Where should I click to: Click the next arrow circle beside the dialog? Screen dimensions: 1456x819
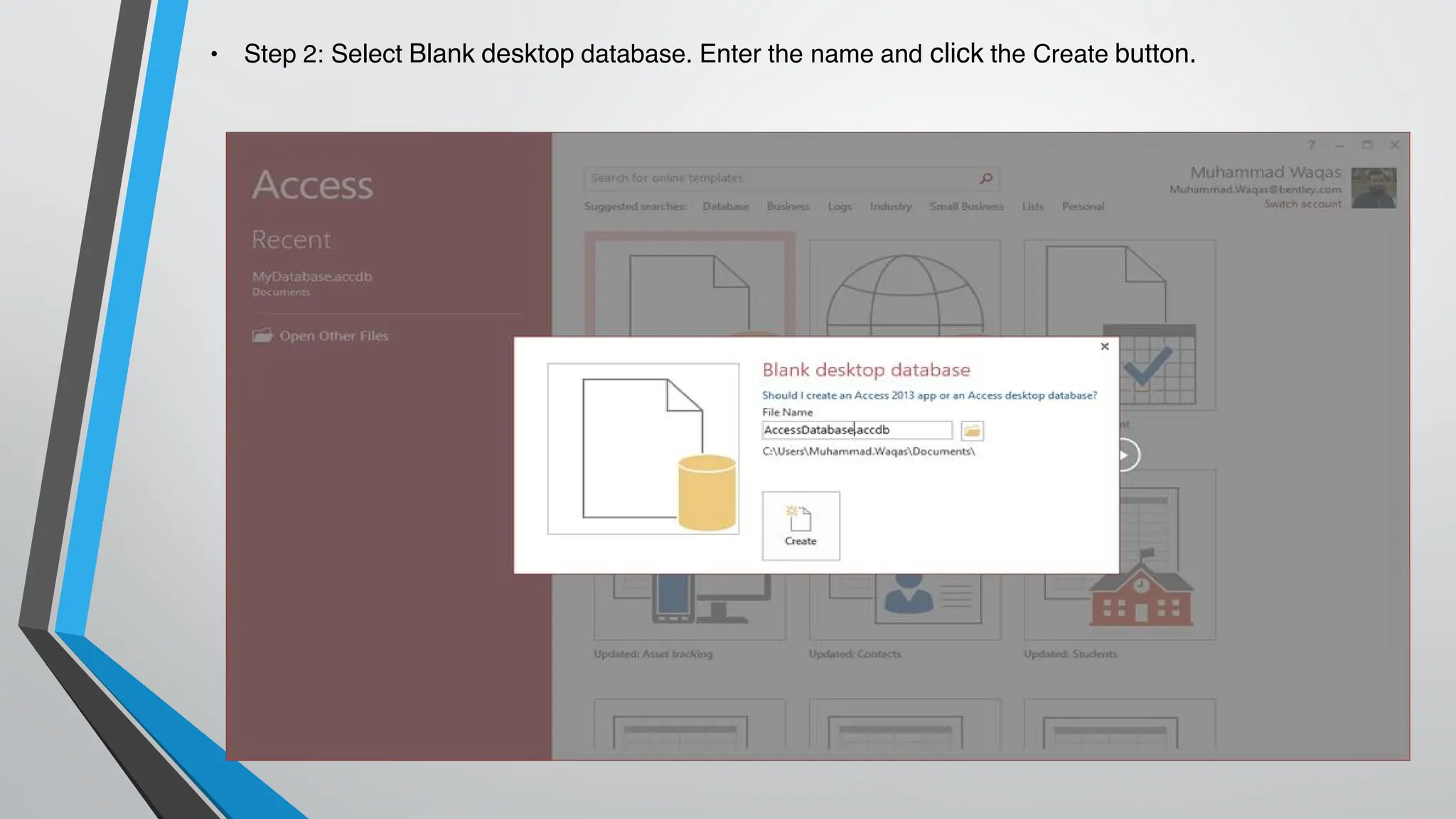point(1129,455)
